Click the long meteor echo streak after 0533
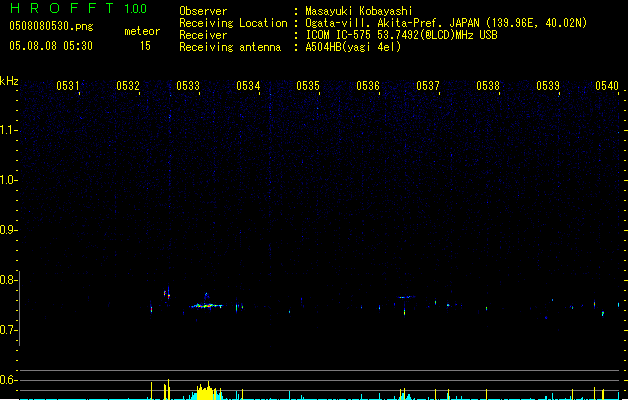629x400 pixels. click(x=206, y=306)
